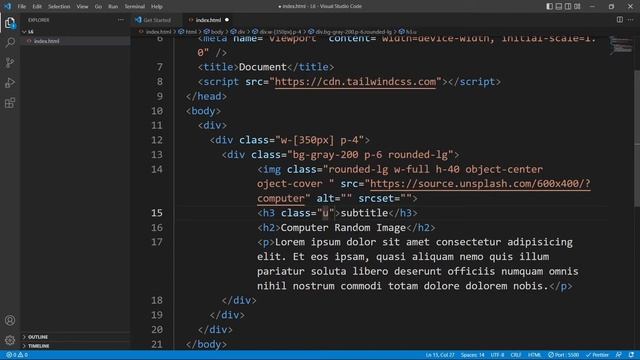Click Spaces indentation status item
Image resolution: width=640 pixels, height=360 pixels.
[x=473, y=355]
